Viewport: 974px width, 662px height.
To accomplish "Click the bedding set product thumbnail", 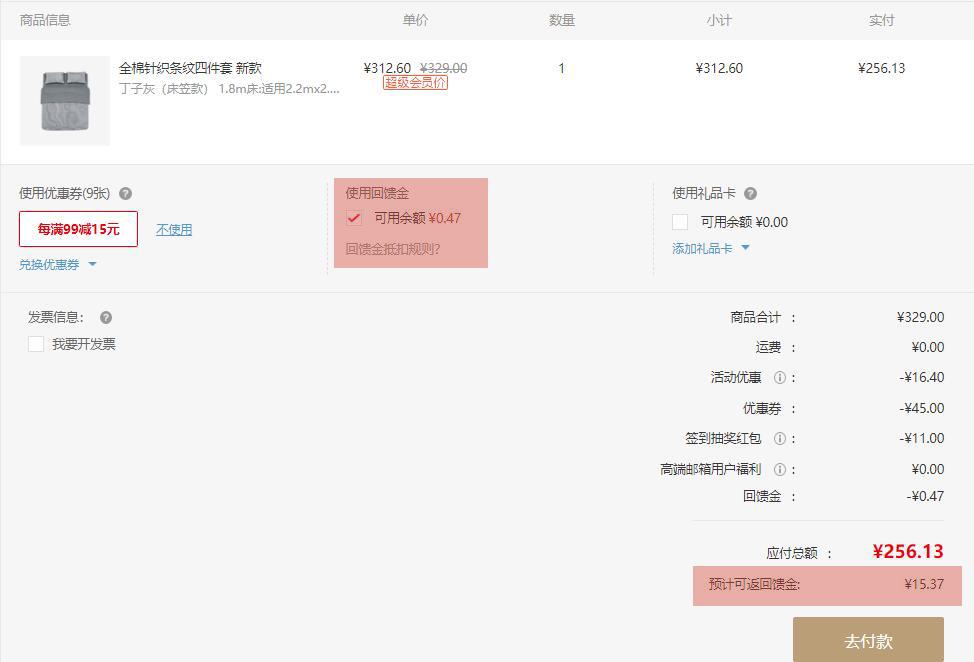I will [x=64, y=100].
